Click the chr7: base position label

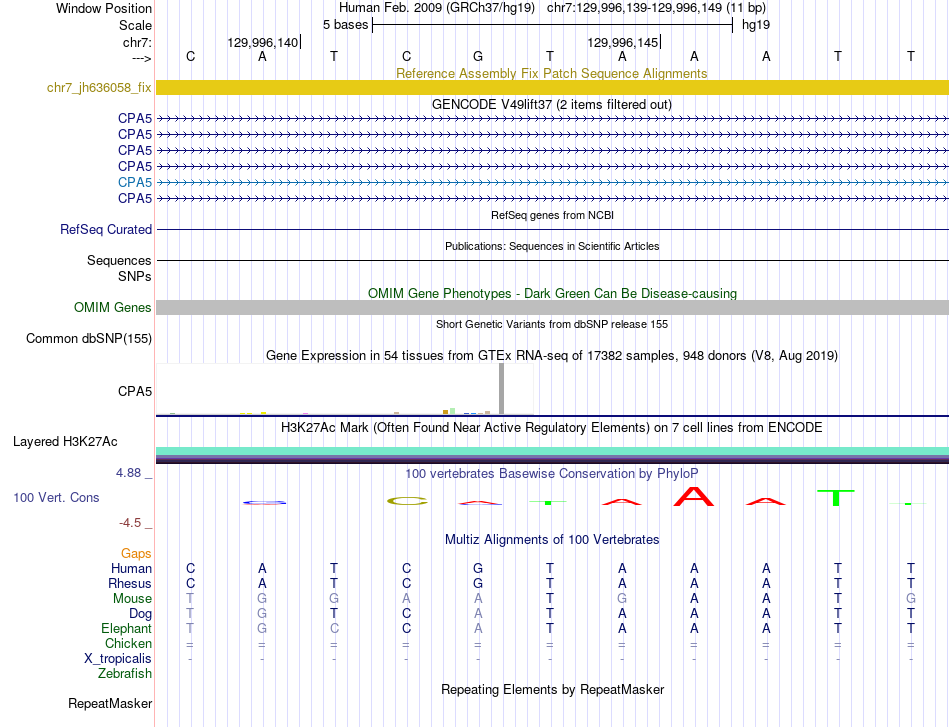click(x=137, y=42)
